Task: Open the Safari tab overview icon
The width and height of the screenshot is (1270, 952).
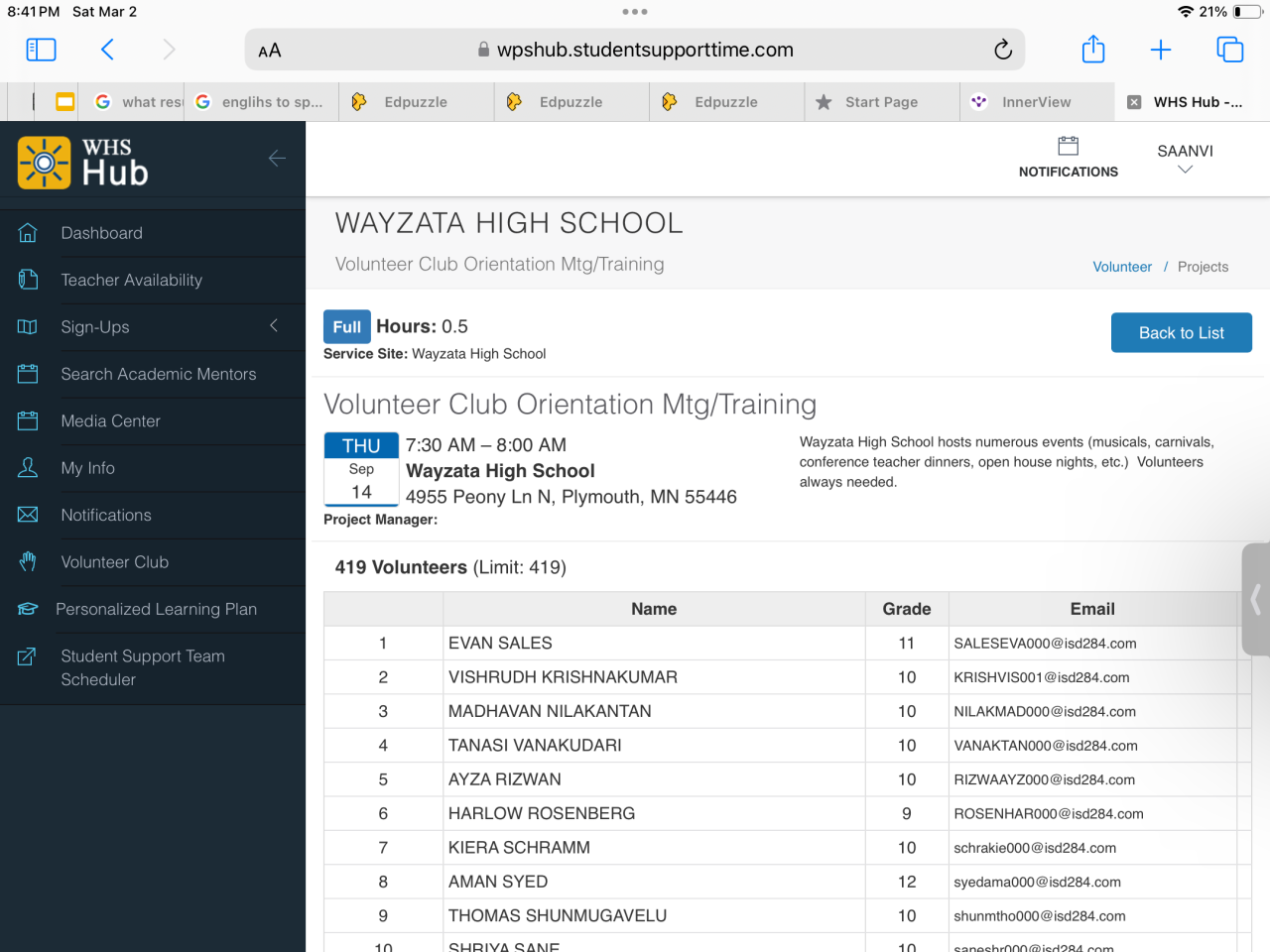Action: click(x=1229, y=50)
